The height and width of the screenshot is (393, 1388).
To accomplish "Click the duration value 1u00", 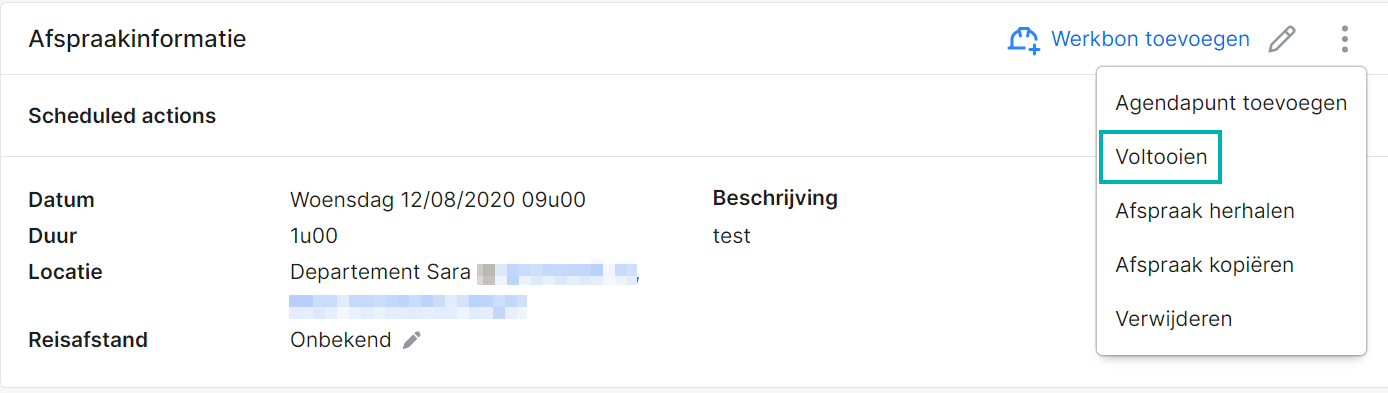I will (x=314, y=236).
